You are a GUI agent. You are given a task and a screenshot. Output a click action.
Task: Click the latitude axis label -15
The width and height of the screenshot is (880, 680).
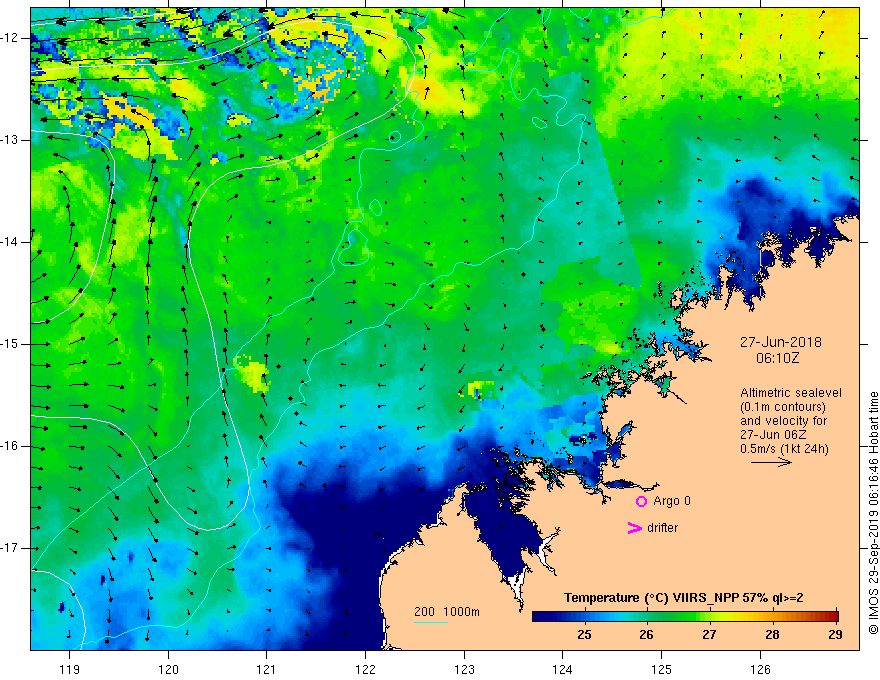10,344
